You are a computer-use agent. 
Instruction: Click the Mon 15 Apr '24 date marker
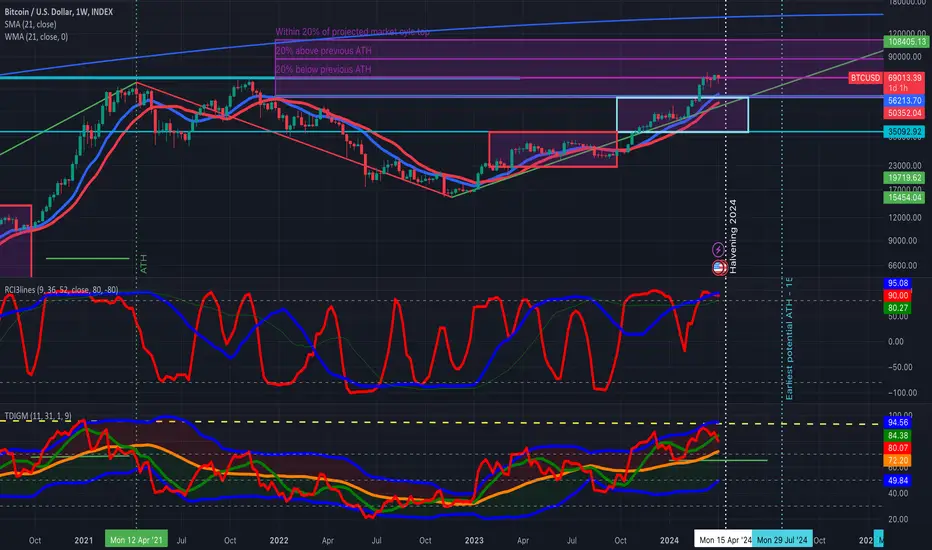coord(723,540)
